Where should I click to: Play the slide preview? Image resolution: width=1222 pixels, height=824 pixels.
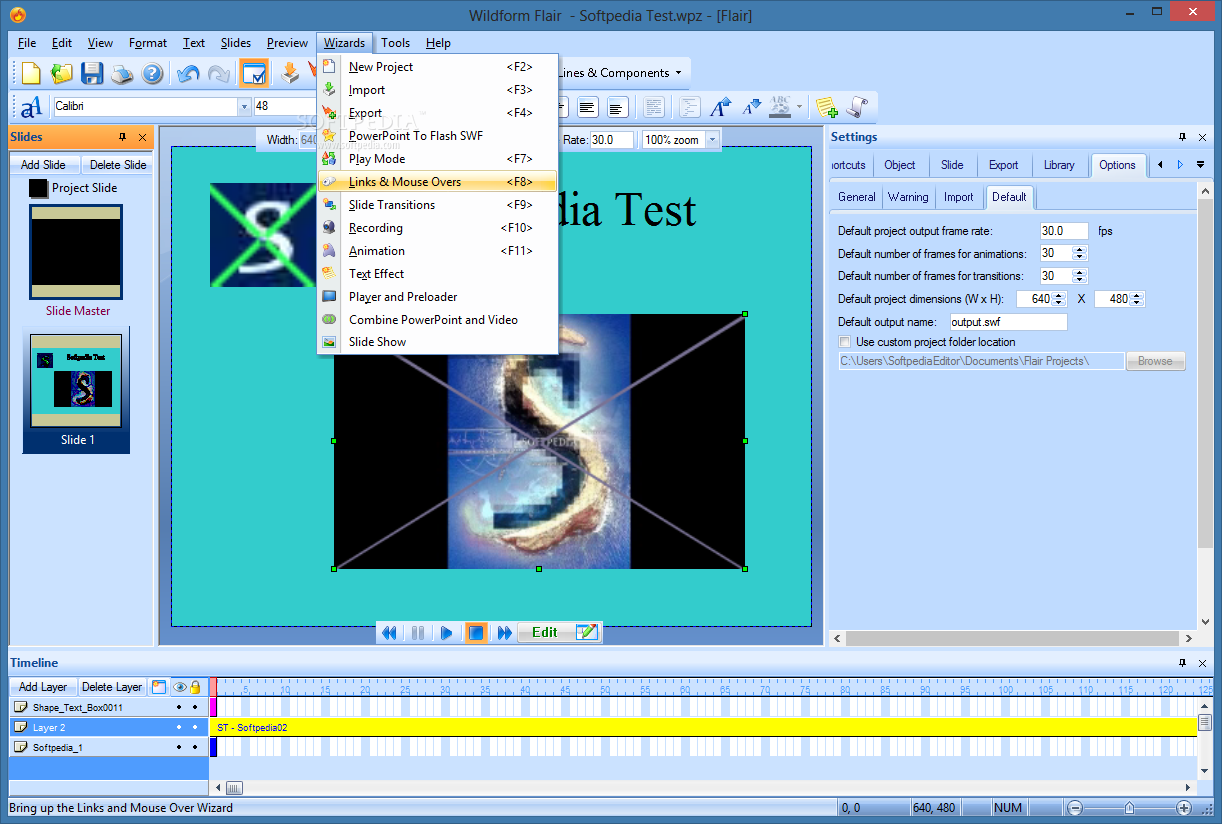pos(447,632)
